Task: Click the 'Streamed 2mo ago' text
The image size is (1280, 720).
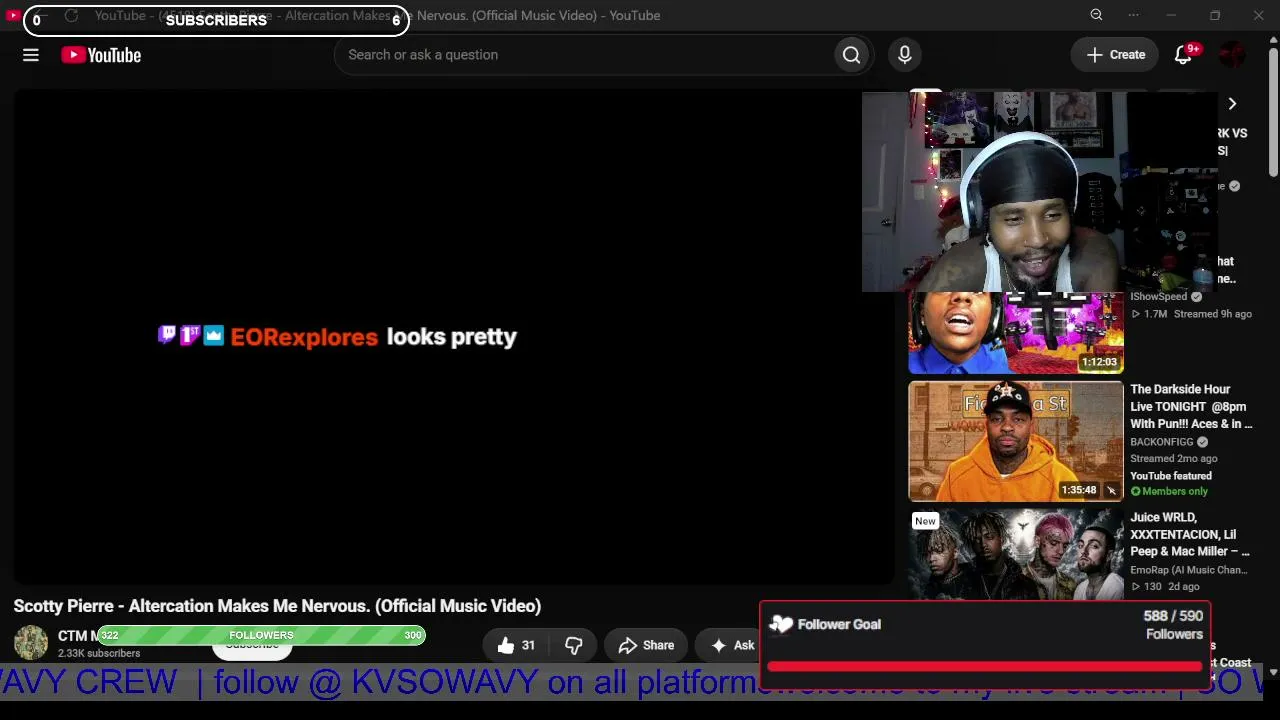Action: pos(1174,459)
